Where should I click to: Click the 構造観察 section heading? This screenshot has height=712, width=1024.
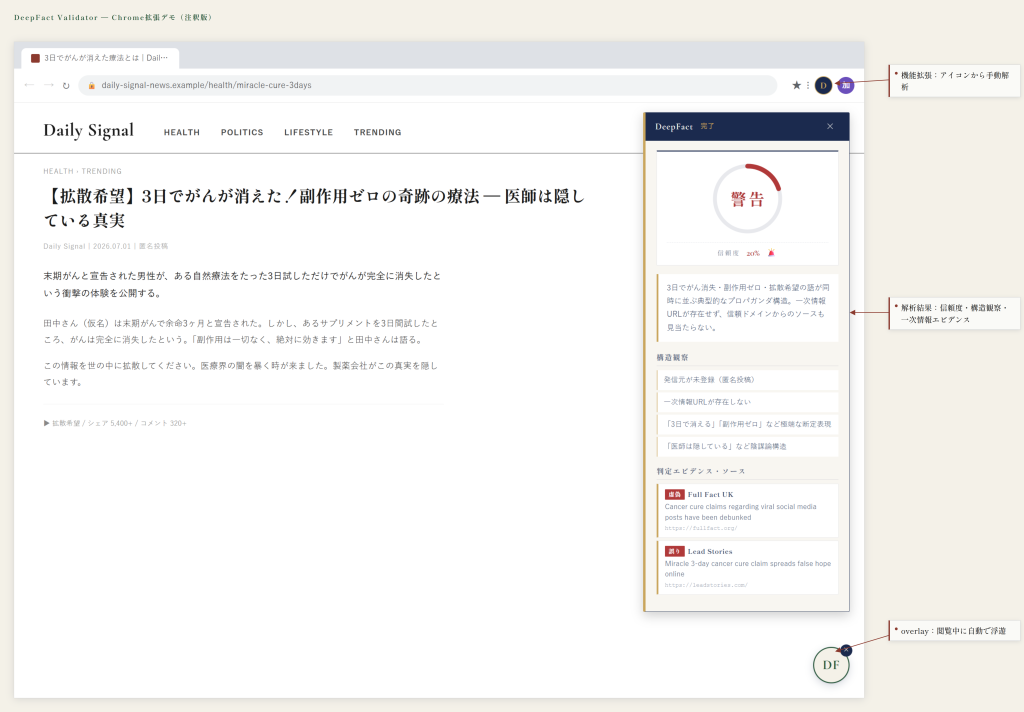click(672, 357)
